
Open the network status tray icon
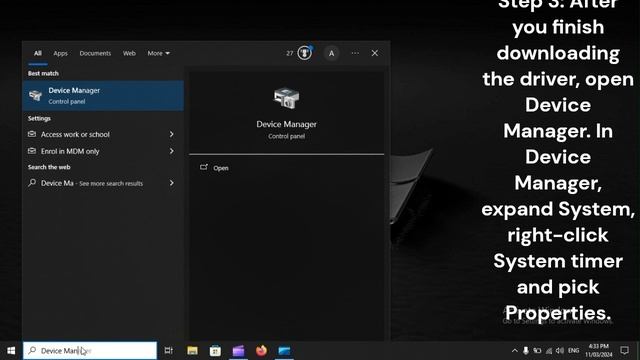[549, 351]
